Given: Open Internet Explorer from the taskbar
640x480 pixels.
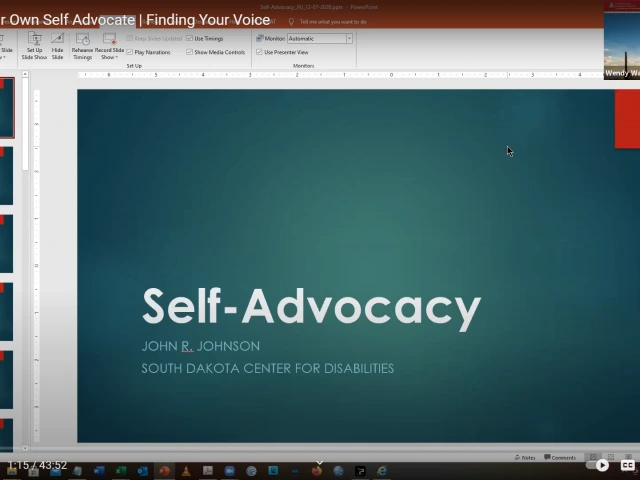Looking at the screenshot, I should coord(382,471).
